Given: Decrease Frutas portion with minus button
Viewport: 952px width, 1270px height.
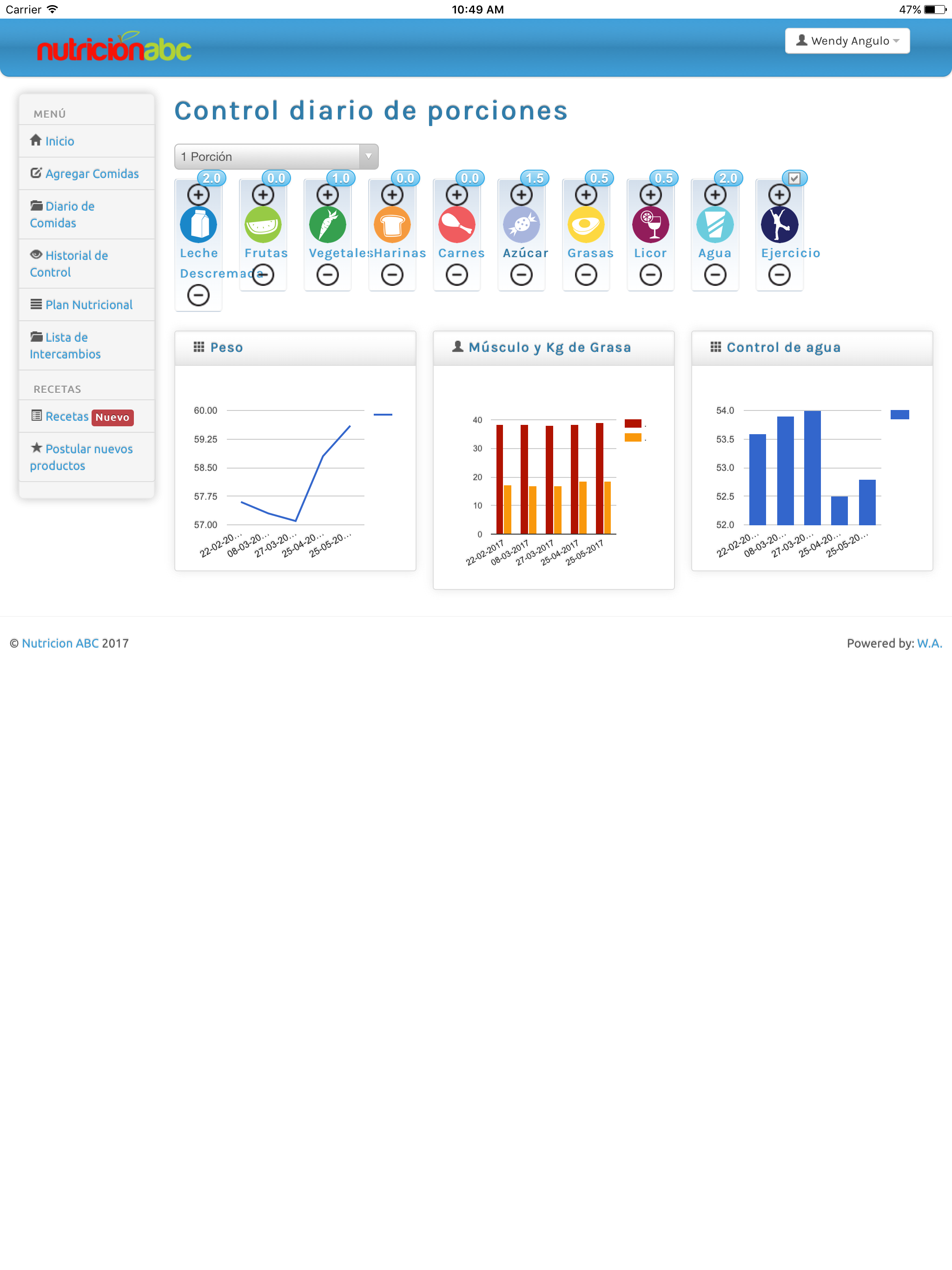Looking at the screenshot, I should pyautogui.click(x=263, y=275).
